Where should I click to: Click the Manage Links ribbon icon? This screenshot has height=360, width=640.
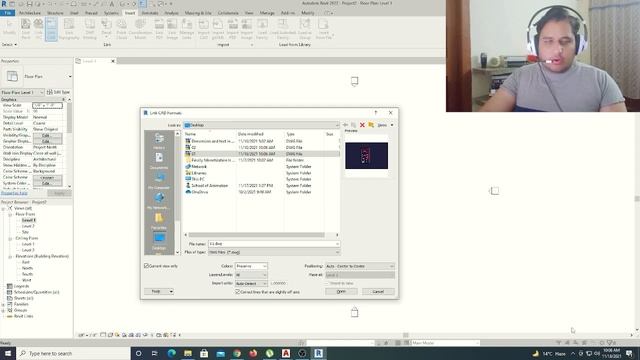pos(187,29)
